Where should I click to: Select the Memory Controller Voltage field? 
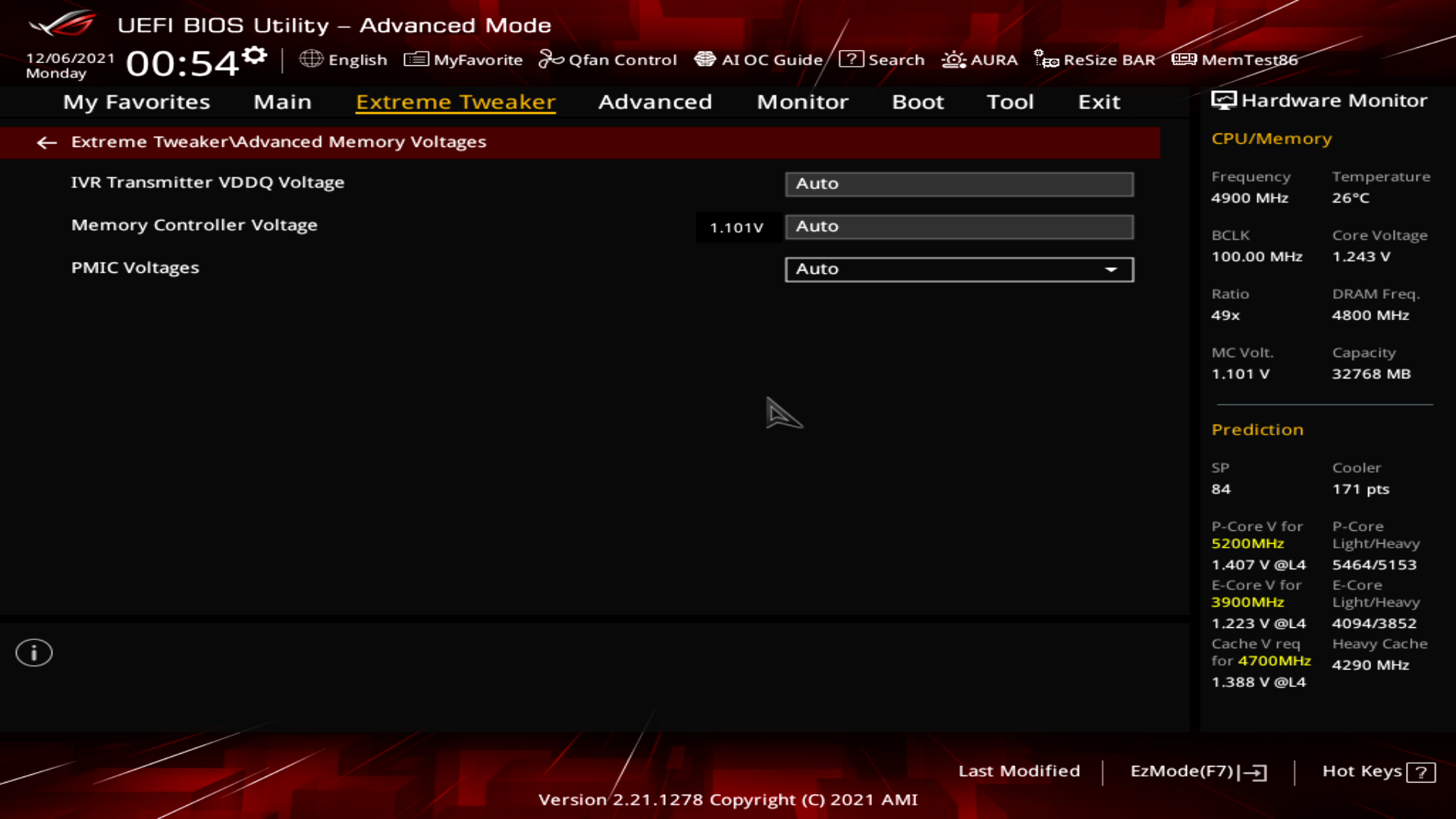959,226
